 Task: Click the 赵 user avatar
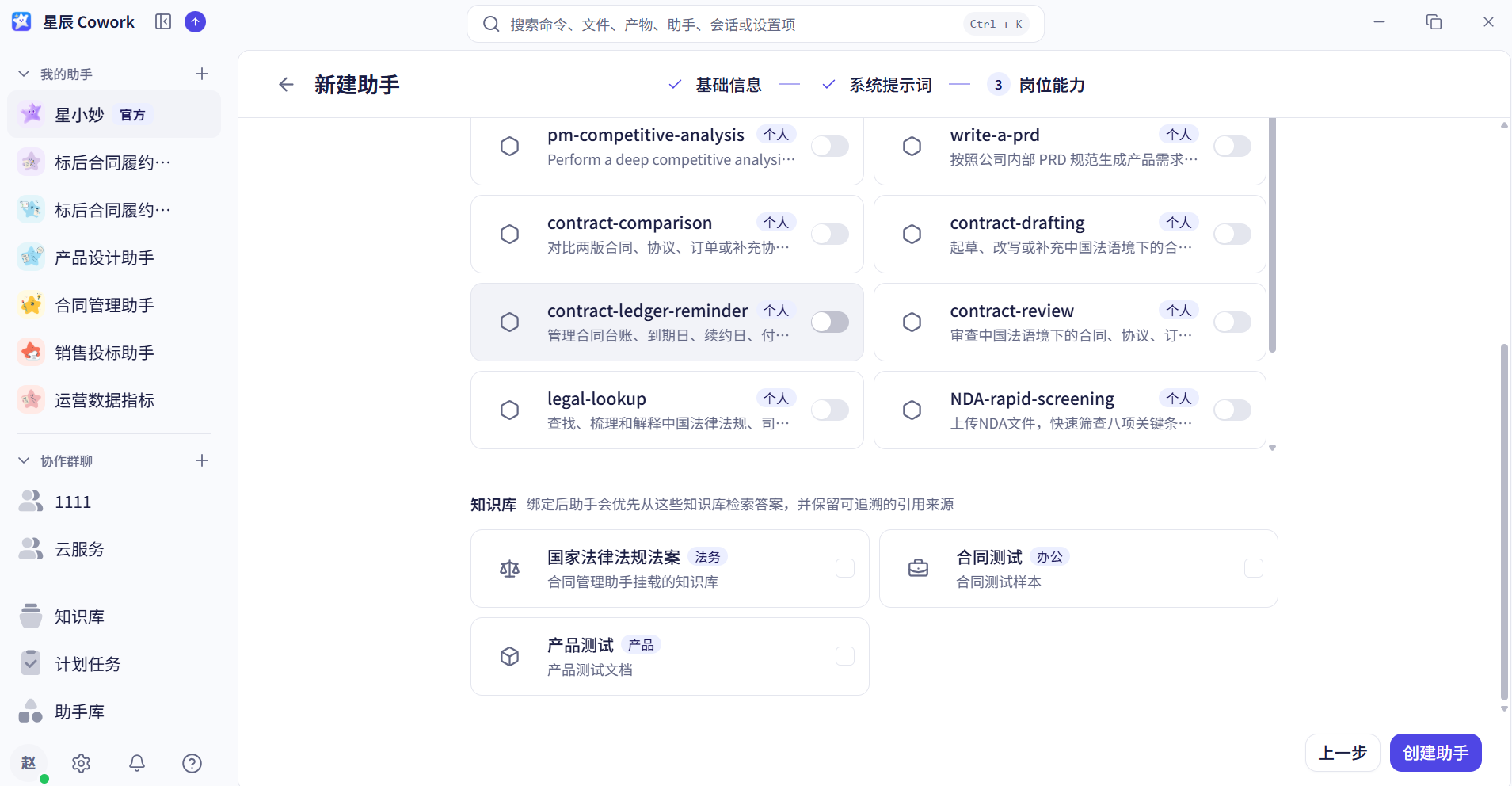coord(29,763)
